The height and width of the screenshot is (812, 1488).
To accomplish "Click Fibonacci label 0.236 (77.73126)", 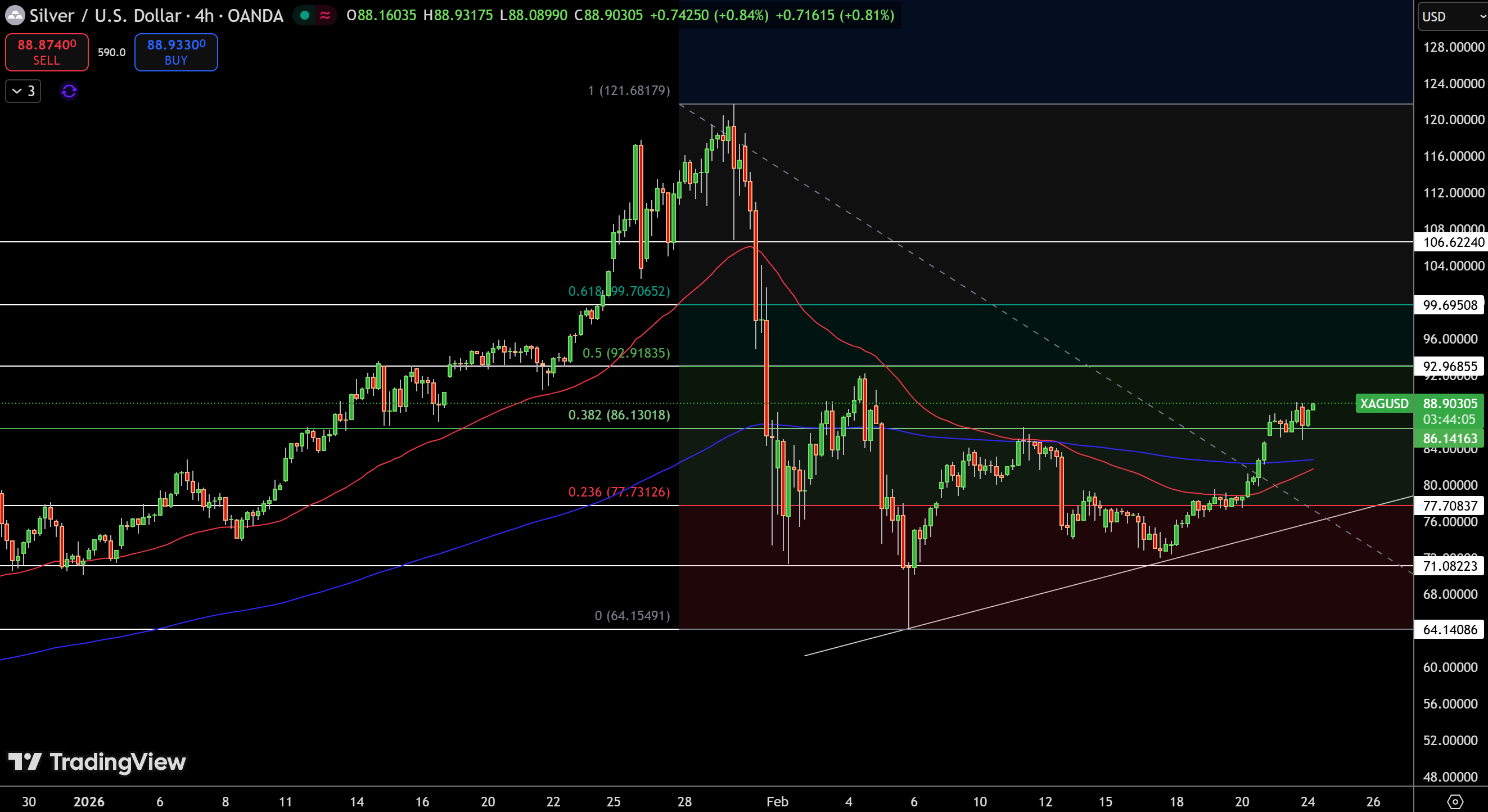I will pos(619,492).
